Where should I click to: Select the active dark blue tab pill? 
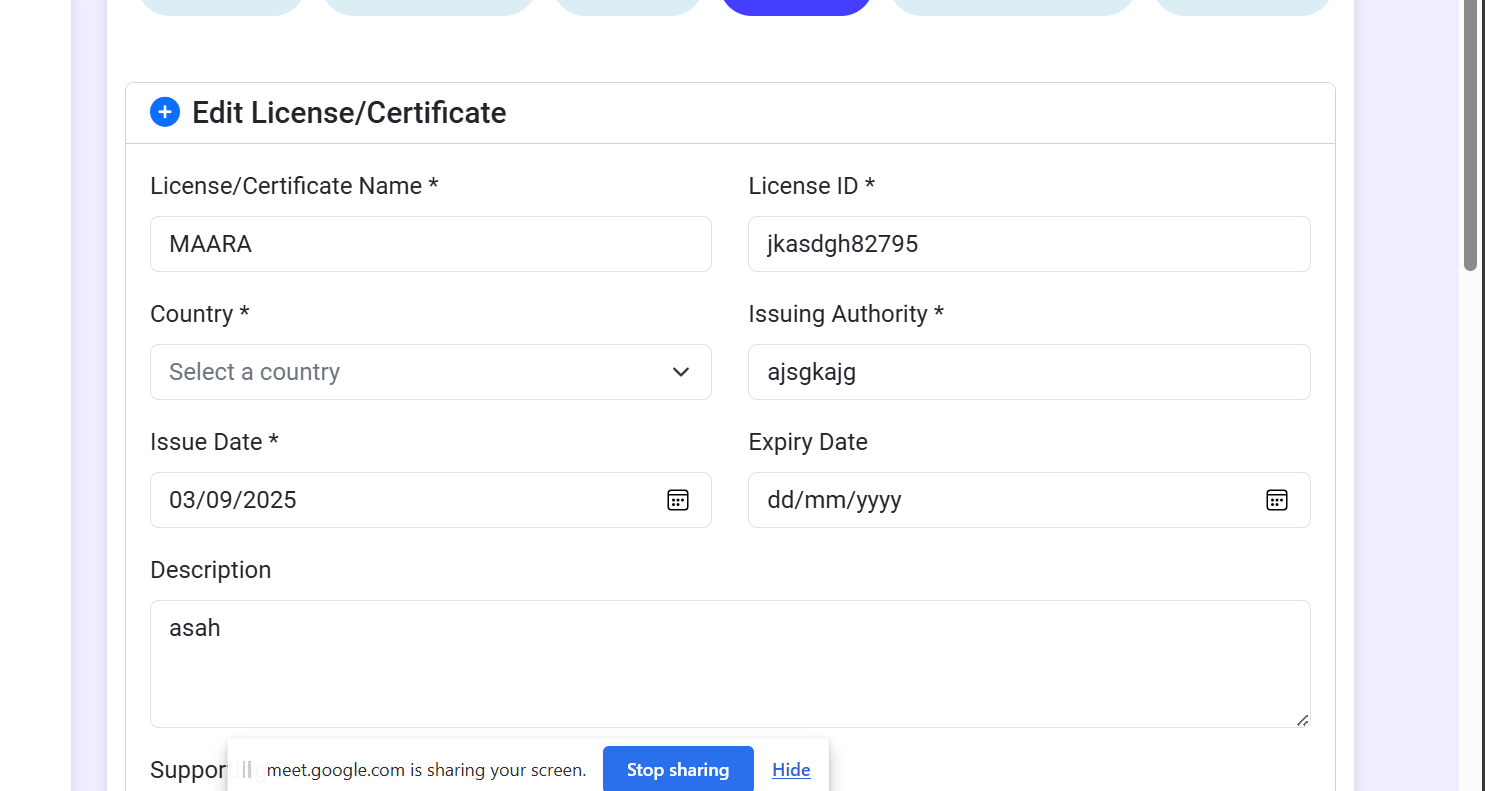(x=796, y=6)
